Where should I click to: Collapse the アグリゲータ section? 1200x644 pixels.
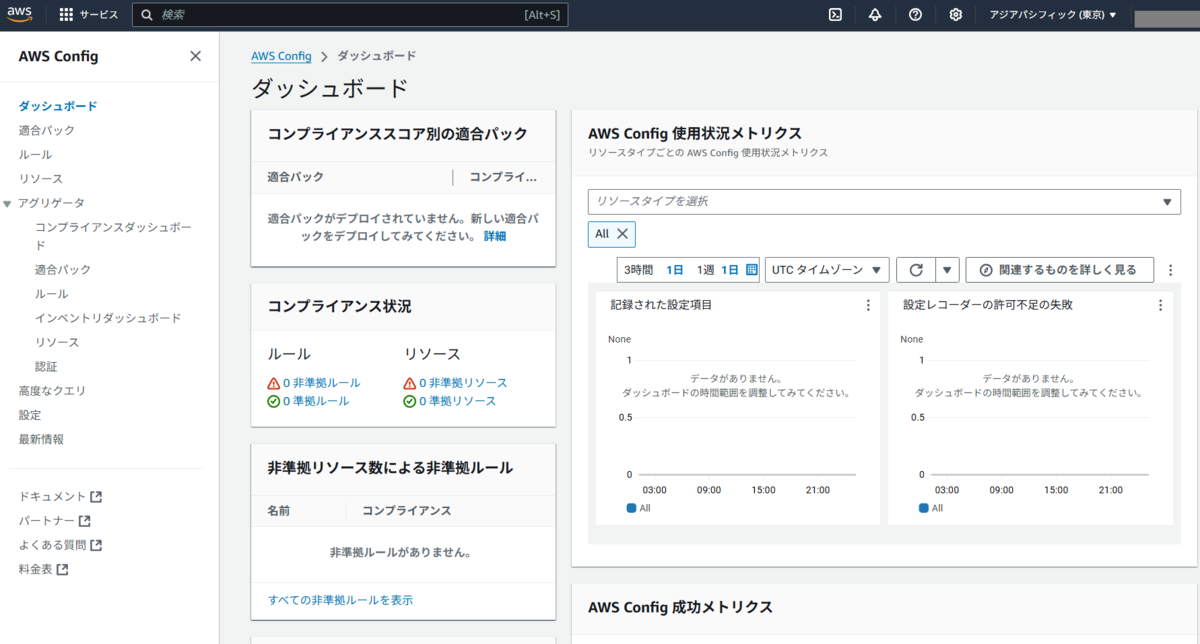pos(8,203)
